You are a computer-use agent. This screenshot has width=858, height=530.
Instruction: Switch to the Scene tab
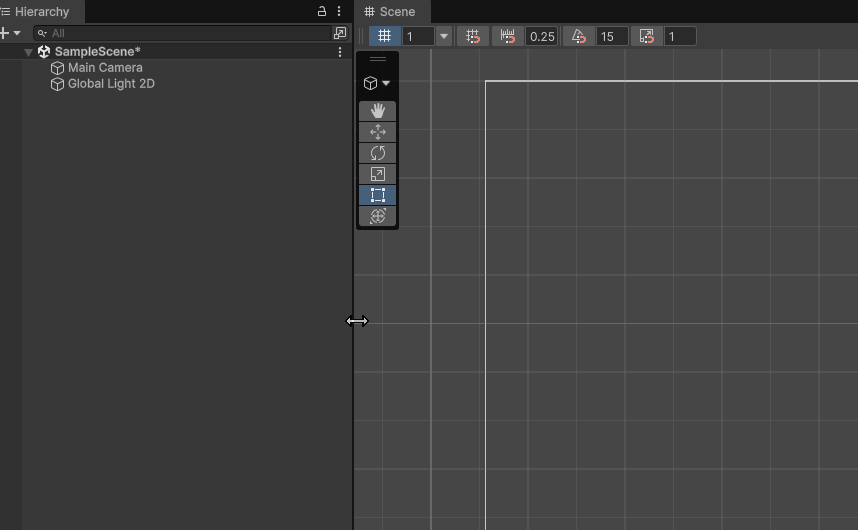click(x=390, y=11)
